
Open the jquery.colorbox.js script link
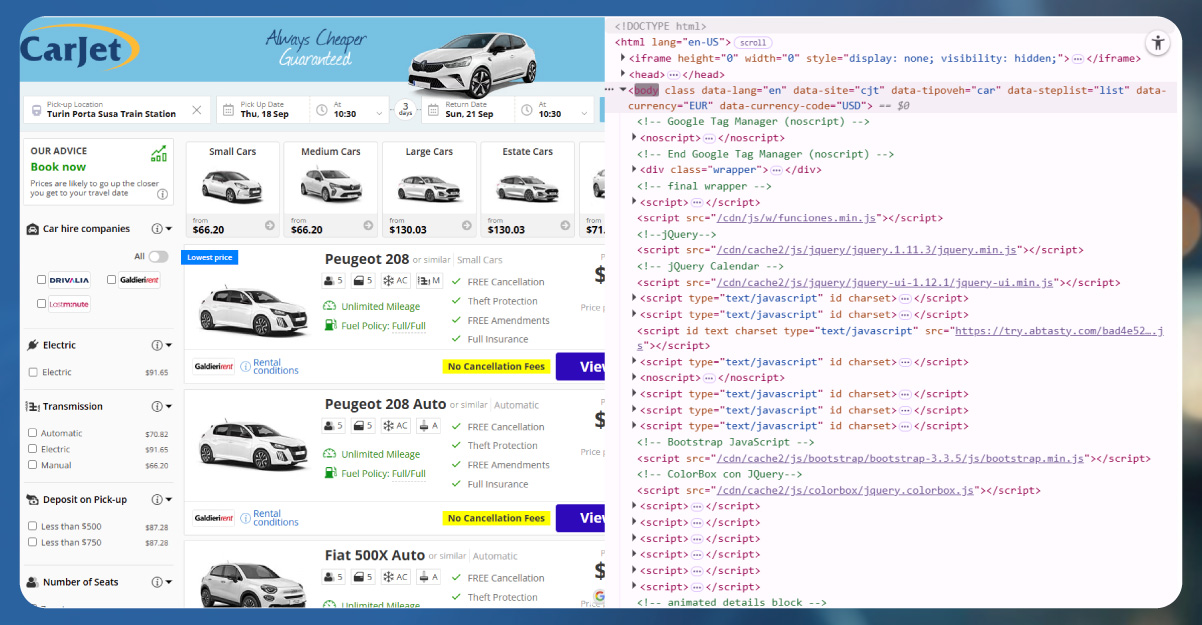pos(846,490)
